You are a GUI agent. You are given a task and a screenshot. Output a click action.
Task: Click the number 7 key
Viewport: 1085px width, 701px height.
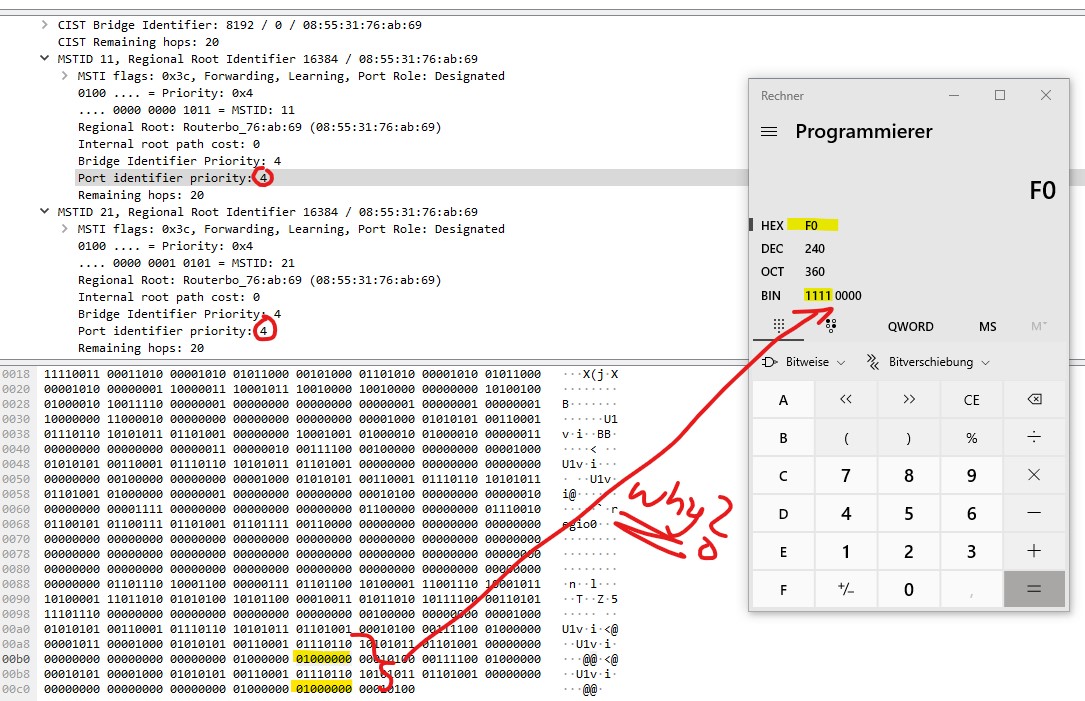click(x=846, y=476)
